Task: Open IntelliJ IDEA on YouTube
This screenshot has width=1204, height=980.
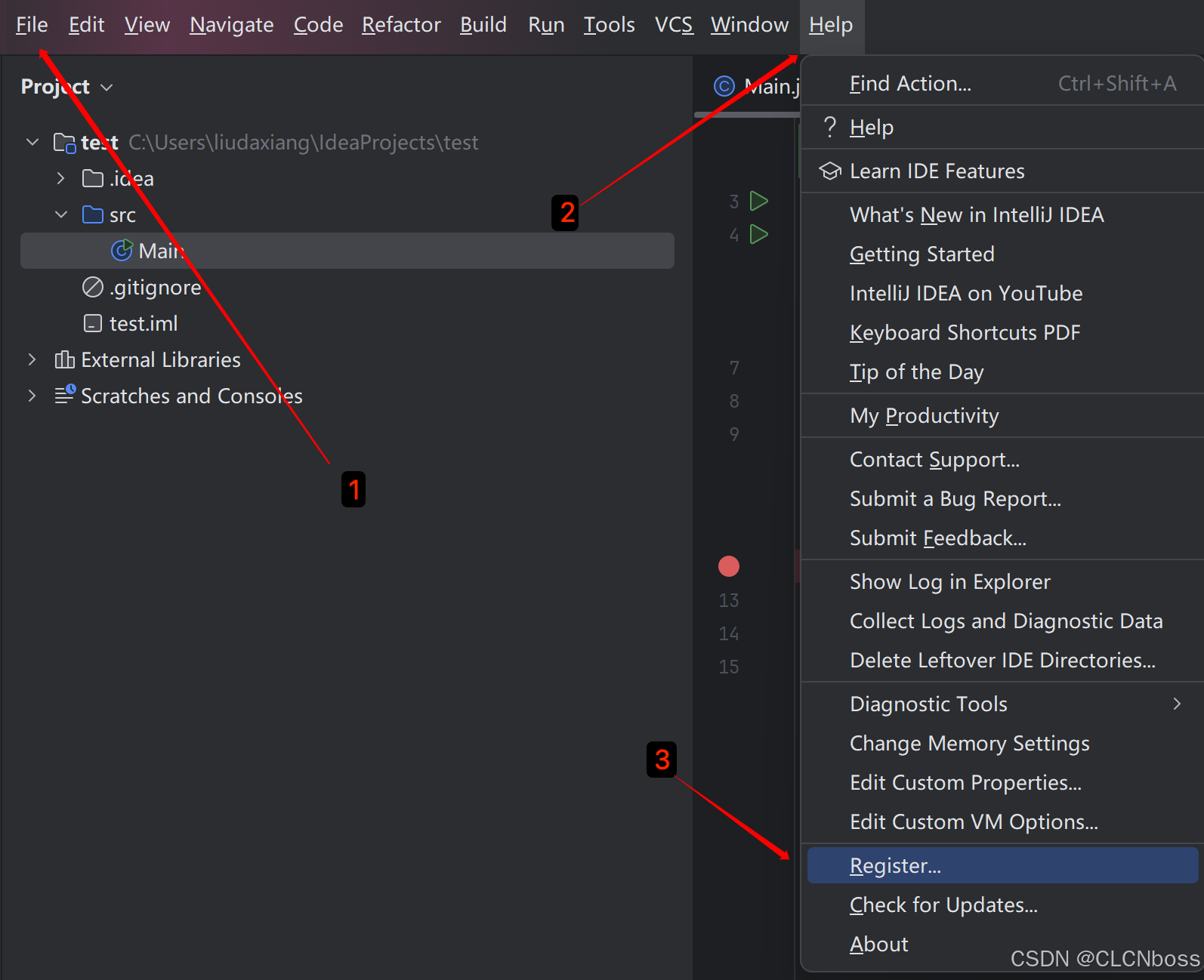Action: coord(1002,293)
